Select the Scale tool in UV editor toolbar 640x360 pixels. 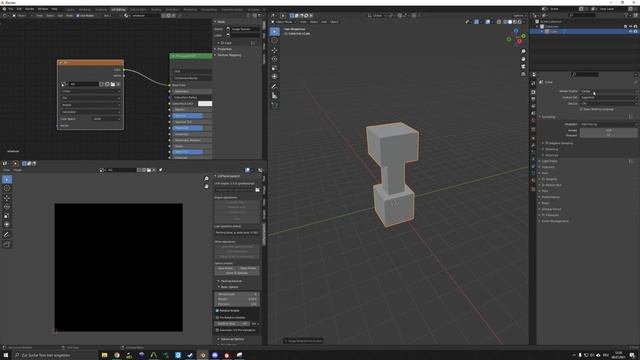7,216
